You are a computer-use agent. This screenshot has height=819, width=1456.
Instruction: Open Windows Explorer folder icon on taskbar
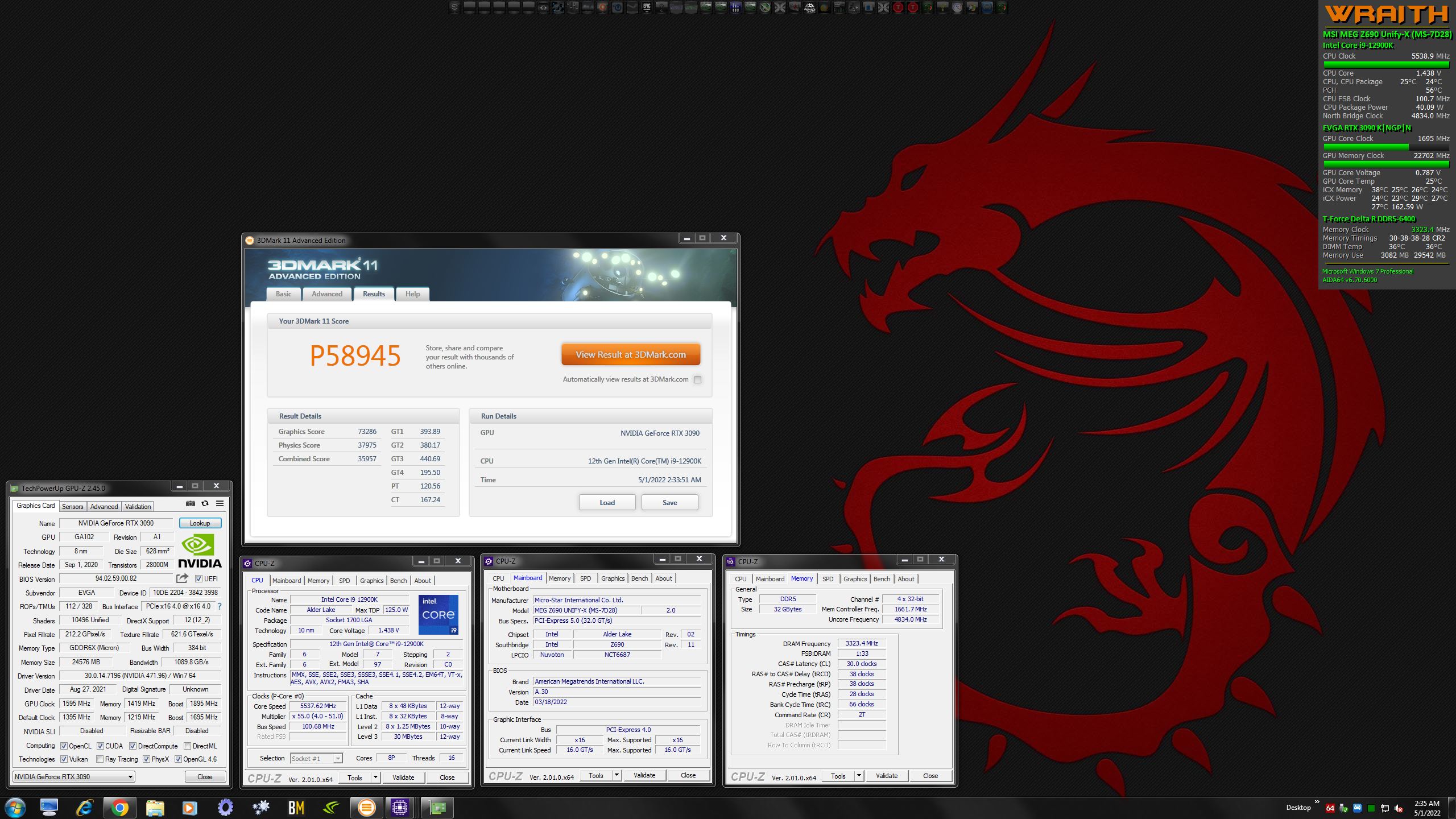[x=155, y=808]
